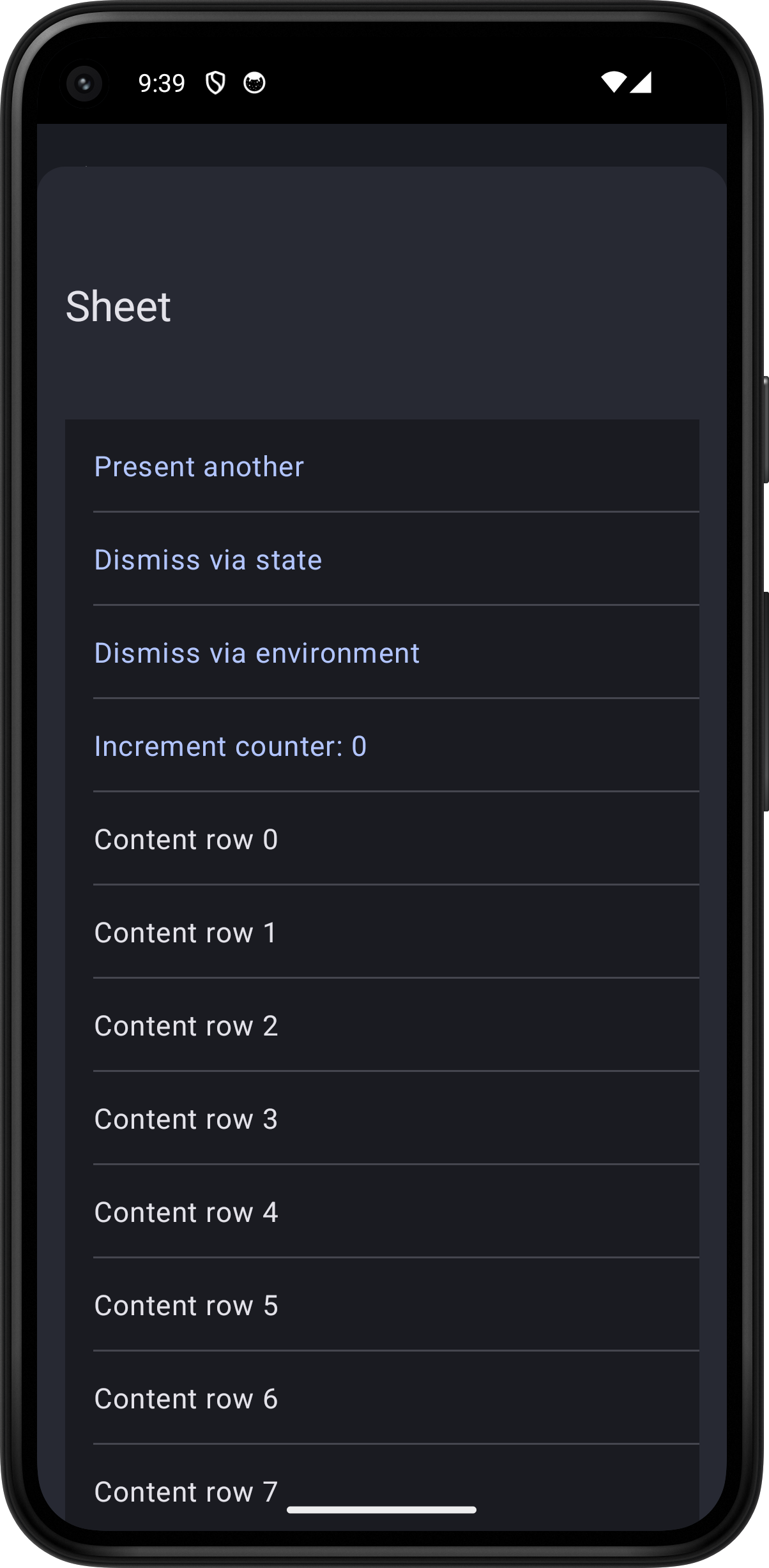Viewport: 769px width, 1568px height.
Task: Tap Content row 2
Action: pyautogui.click(x=186, y=1026)
